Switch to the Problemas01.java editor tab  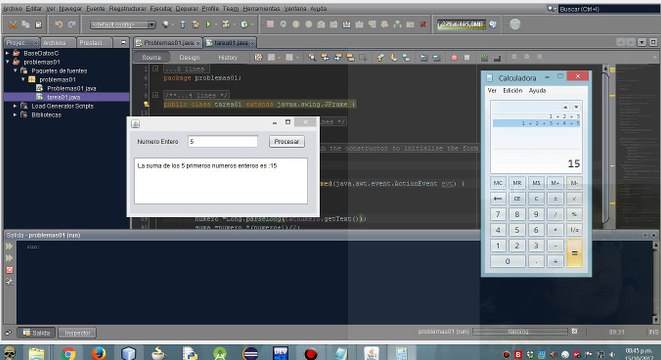tap(168, 43)
